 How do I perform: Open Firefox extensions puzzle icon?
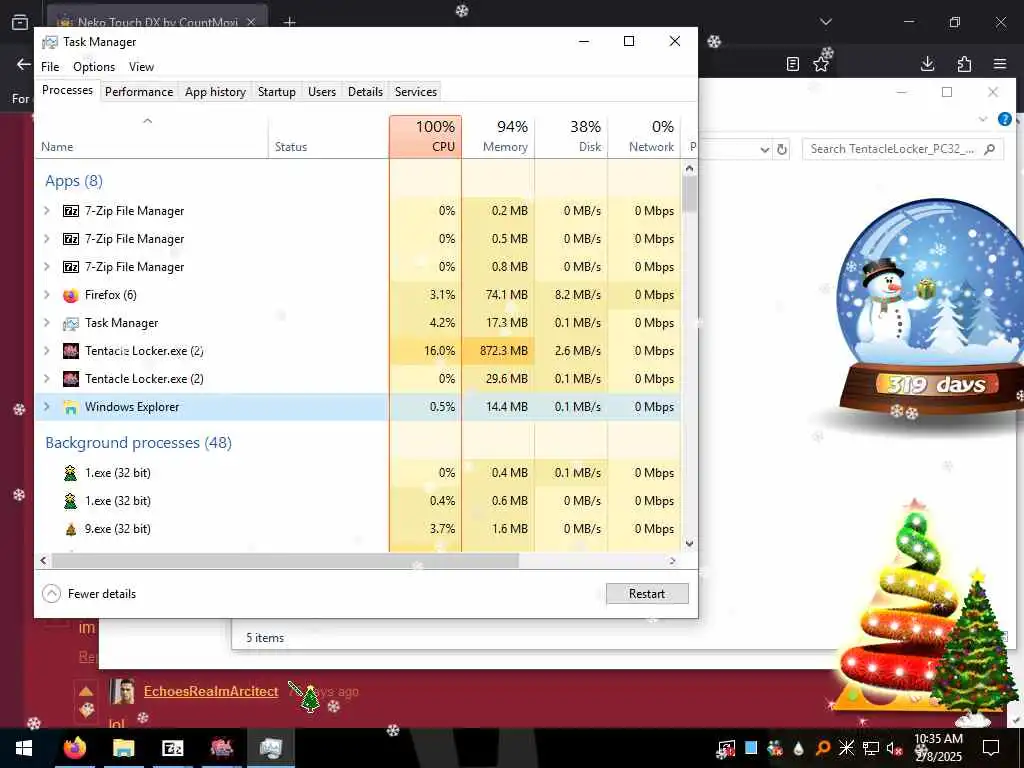tap(964, 63)
